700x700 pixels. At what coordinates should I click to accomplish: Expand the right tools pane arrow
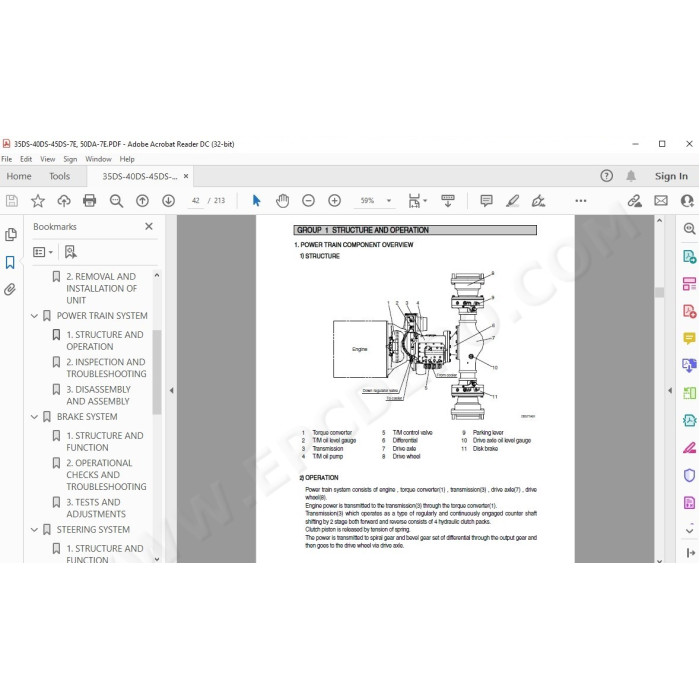pyautogui.click(x=670, y=390)
